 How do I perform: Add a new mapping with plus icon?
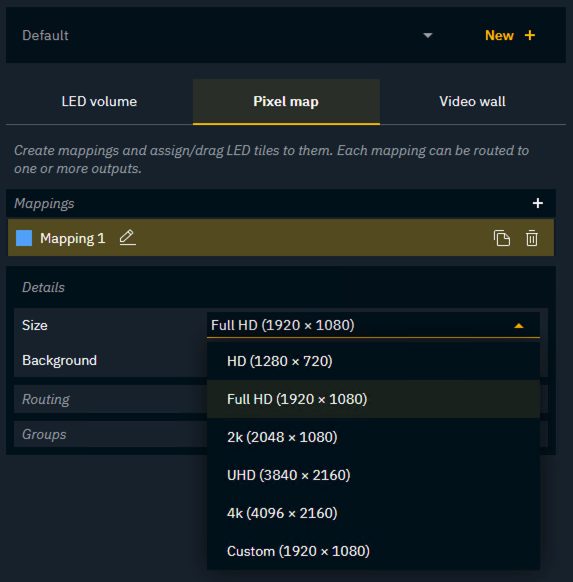[538, 203]
